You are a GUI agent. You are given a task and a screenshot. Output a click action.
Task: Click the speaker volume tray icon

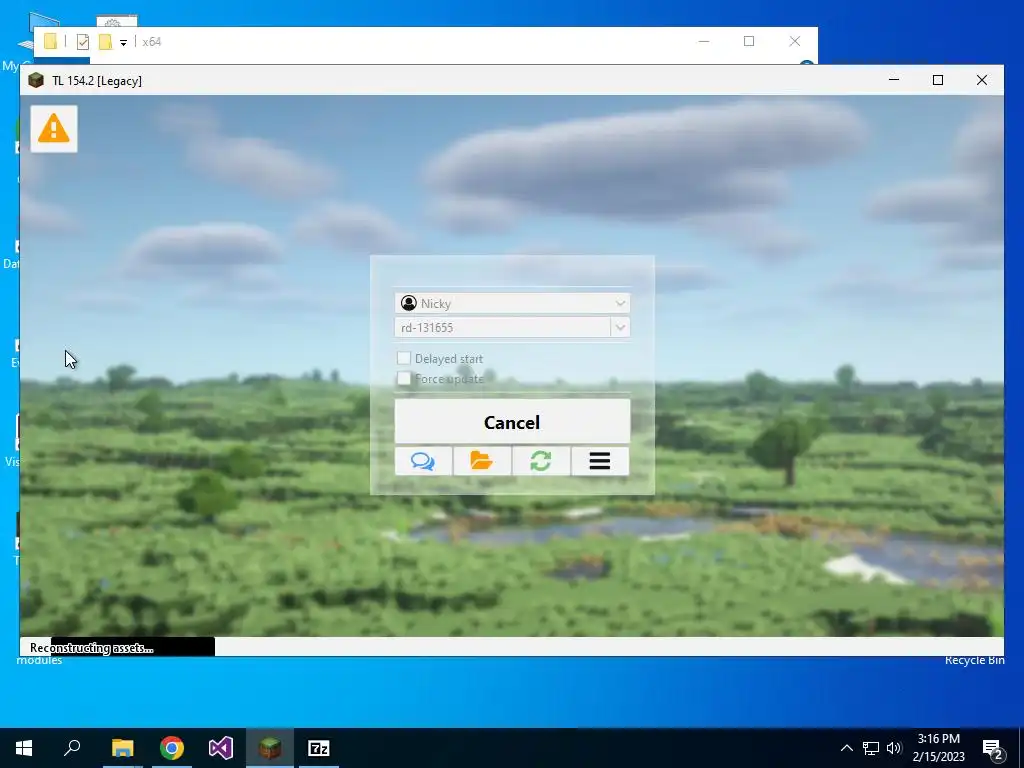point(894,748)
